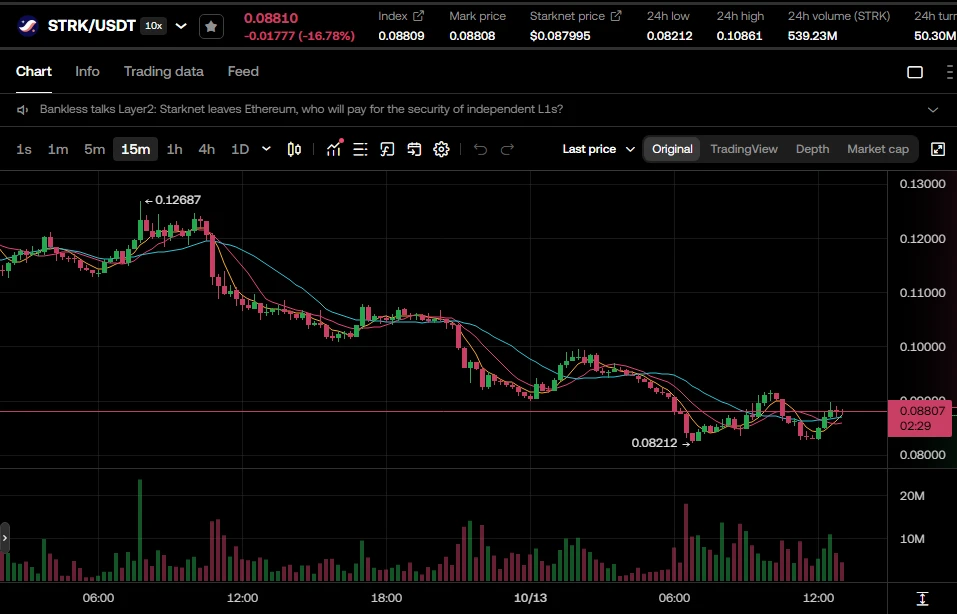Open the Trading data tab
This screenshot has height=614, width=957.
(164, 71)
